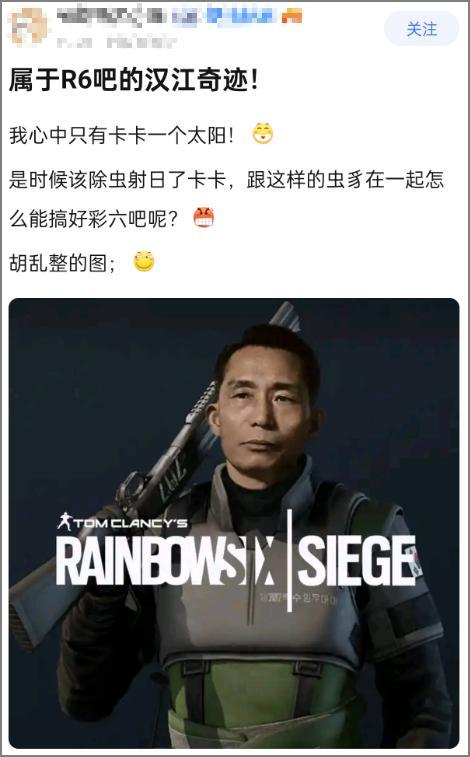Click the text 胡乱整的图;
470x757 pixels.
coord(62,263)
